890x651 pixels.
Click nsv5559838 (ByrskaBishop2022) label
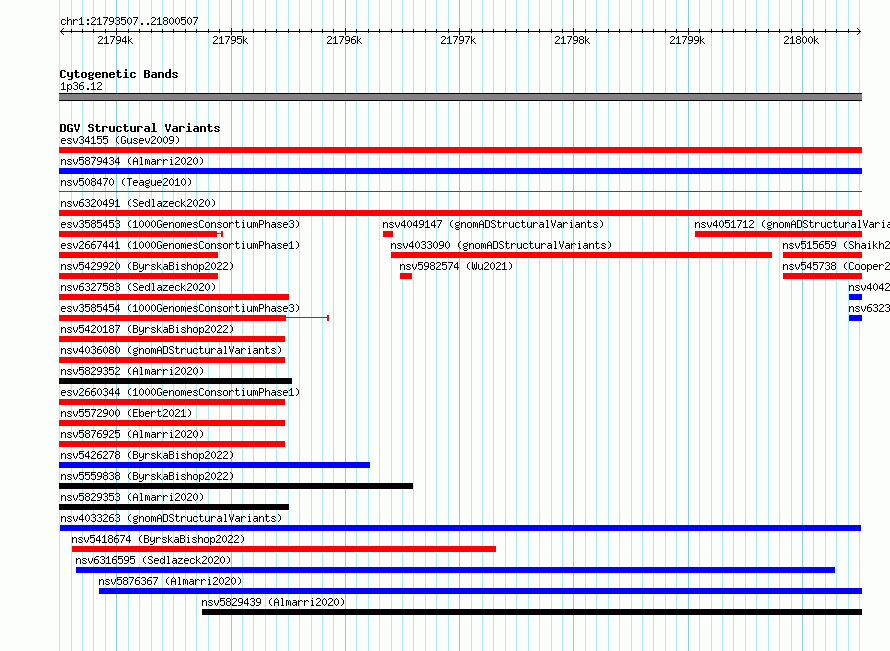click(147, 476)
